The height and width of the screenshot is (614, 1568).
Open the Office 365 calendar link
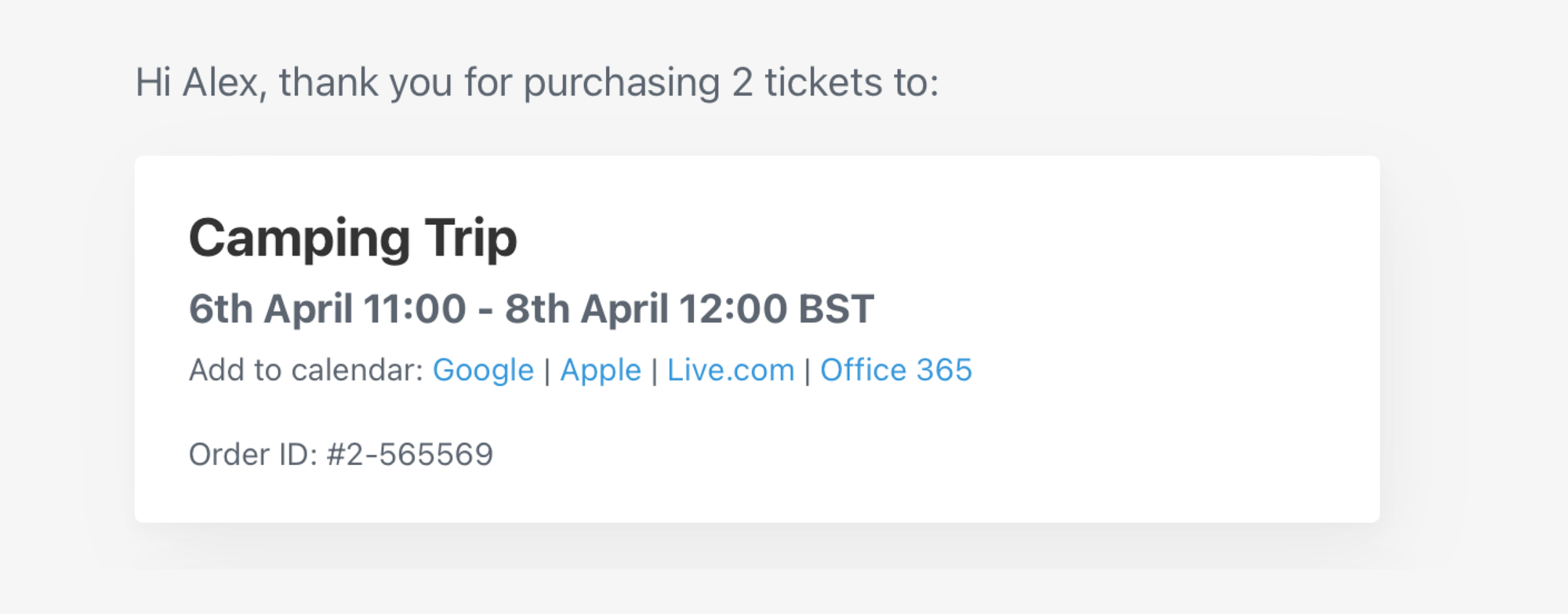(896, 370)
